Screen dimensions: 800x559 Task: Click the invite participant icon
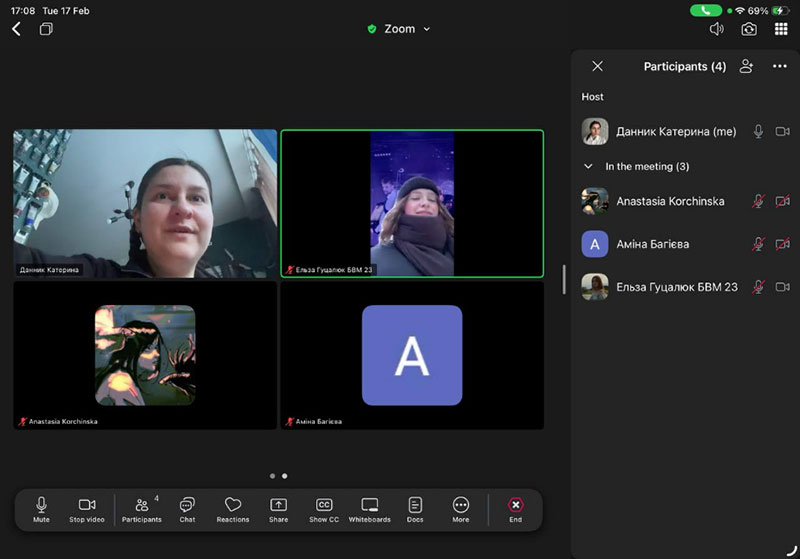pyautogui.click(x=746, y=67)
